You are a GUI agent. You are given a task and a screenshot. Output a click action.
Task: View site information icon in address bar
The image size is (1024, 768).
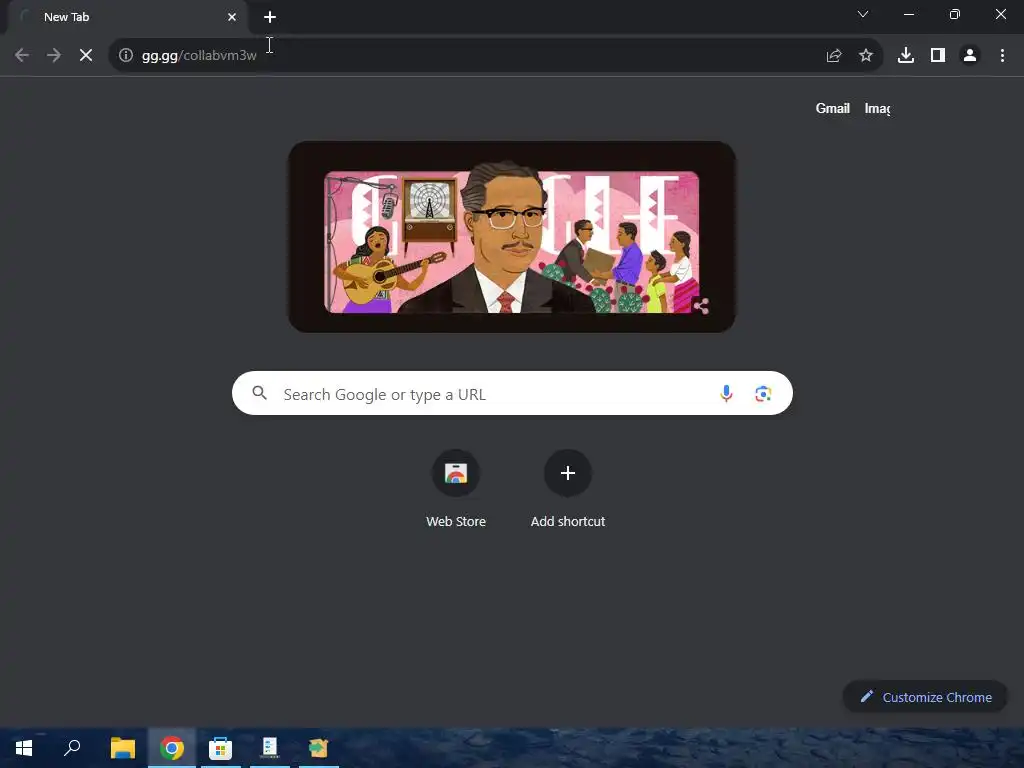[126, 56]
